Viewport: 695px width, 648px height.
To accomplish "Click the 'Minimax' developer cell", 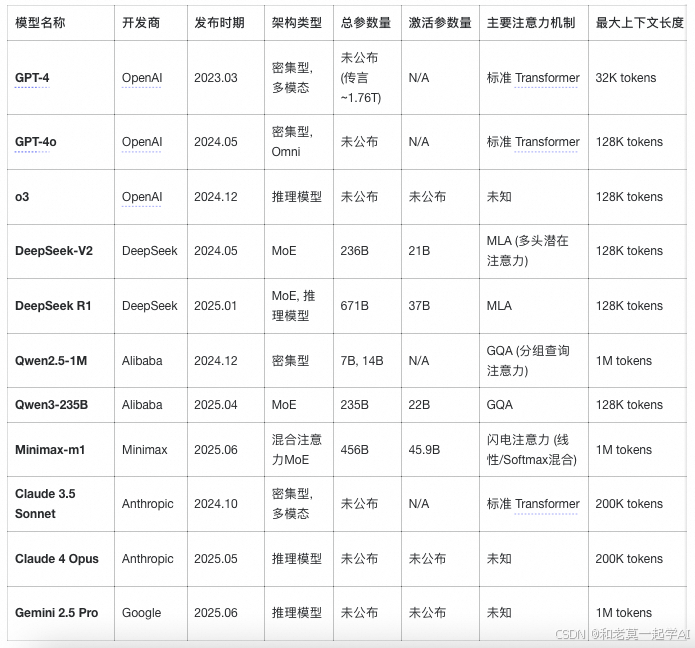I will click(151, 450).
